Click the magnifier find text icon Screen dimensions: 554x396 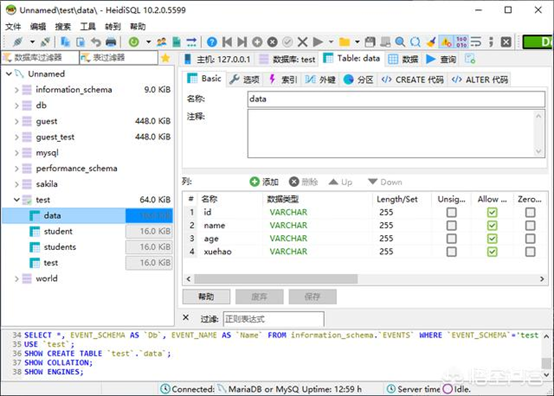click(400, 42)
